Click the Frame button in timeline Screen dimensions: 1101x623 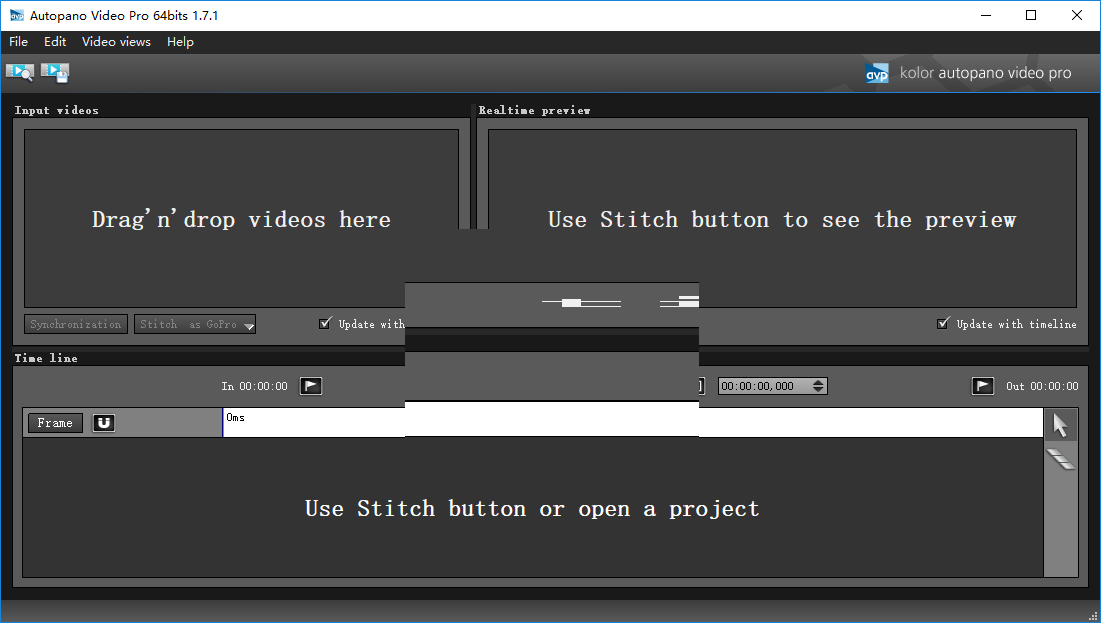coord(55,423)
